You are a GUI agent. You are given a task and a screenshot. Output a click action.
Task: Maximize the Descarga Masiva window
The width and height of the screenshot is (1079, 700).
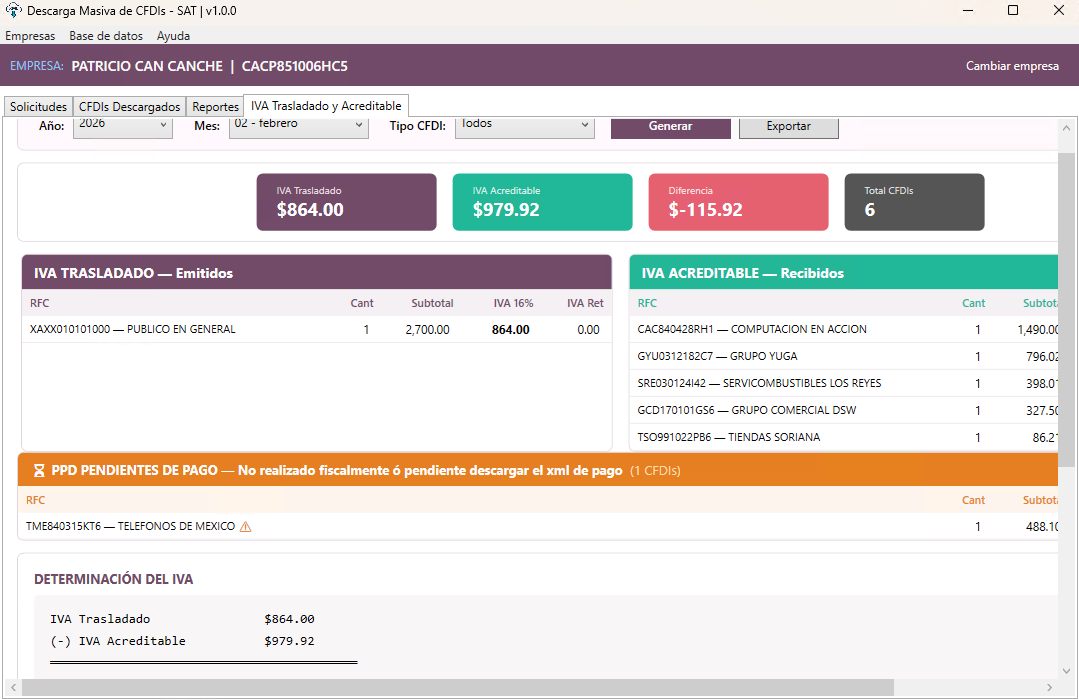click(x=1013, y=10)
